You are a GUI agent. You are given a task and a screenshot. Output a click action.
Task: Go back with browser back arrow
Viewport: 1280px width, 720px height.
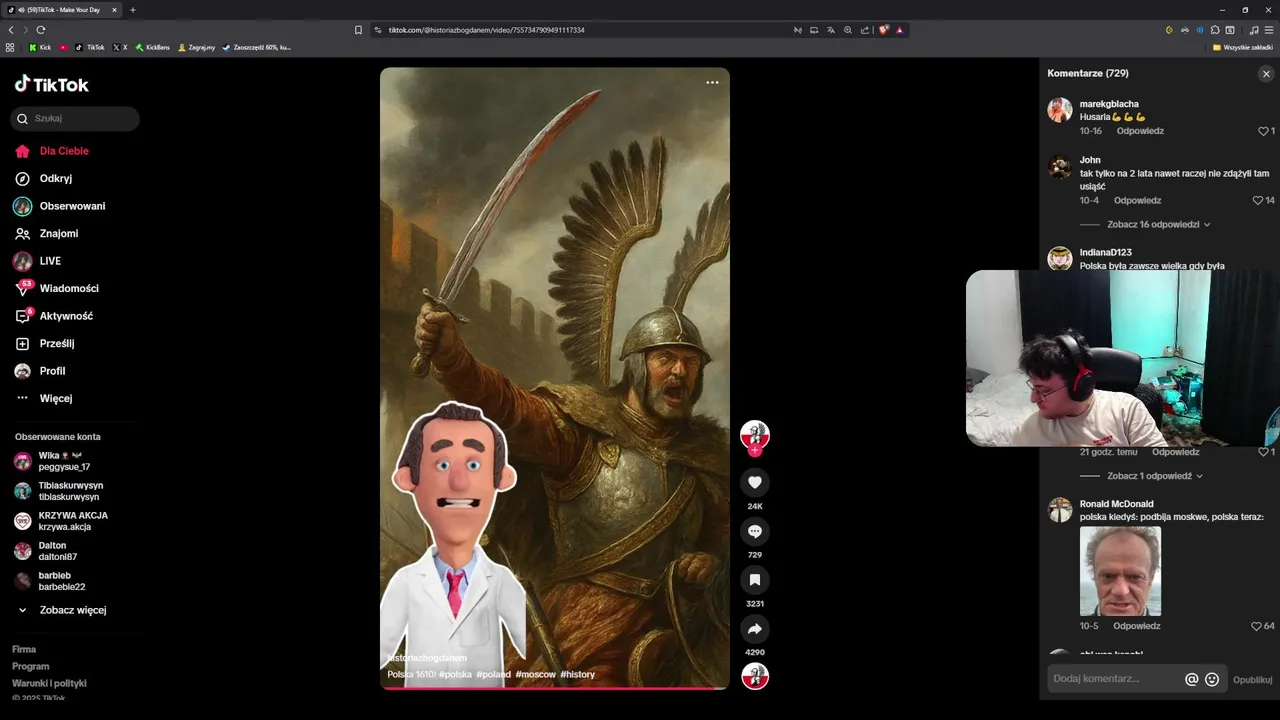pos(11,30)
